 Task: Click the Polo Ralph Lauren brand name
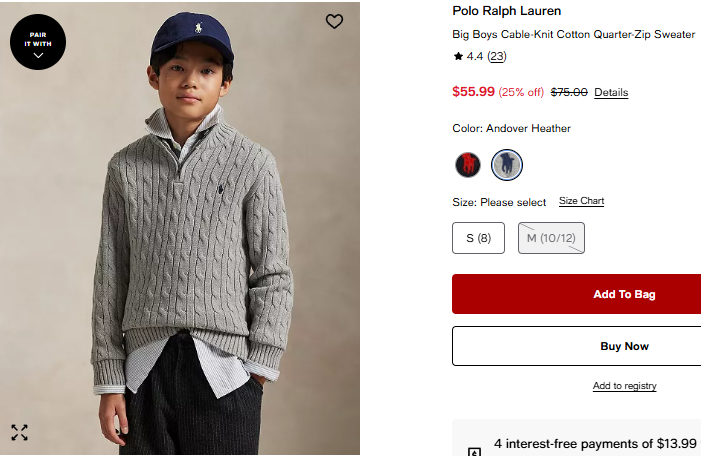[507, 11]
